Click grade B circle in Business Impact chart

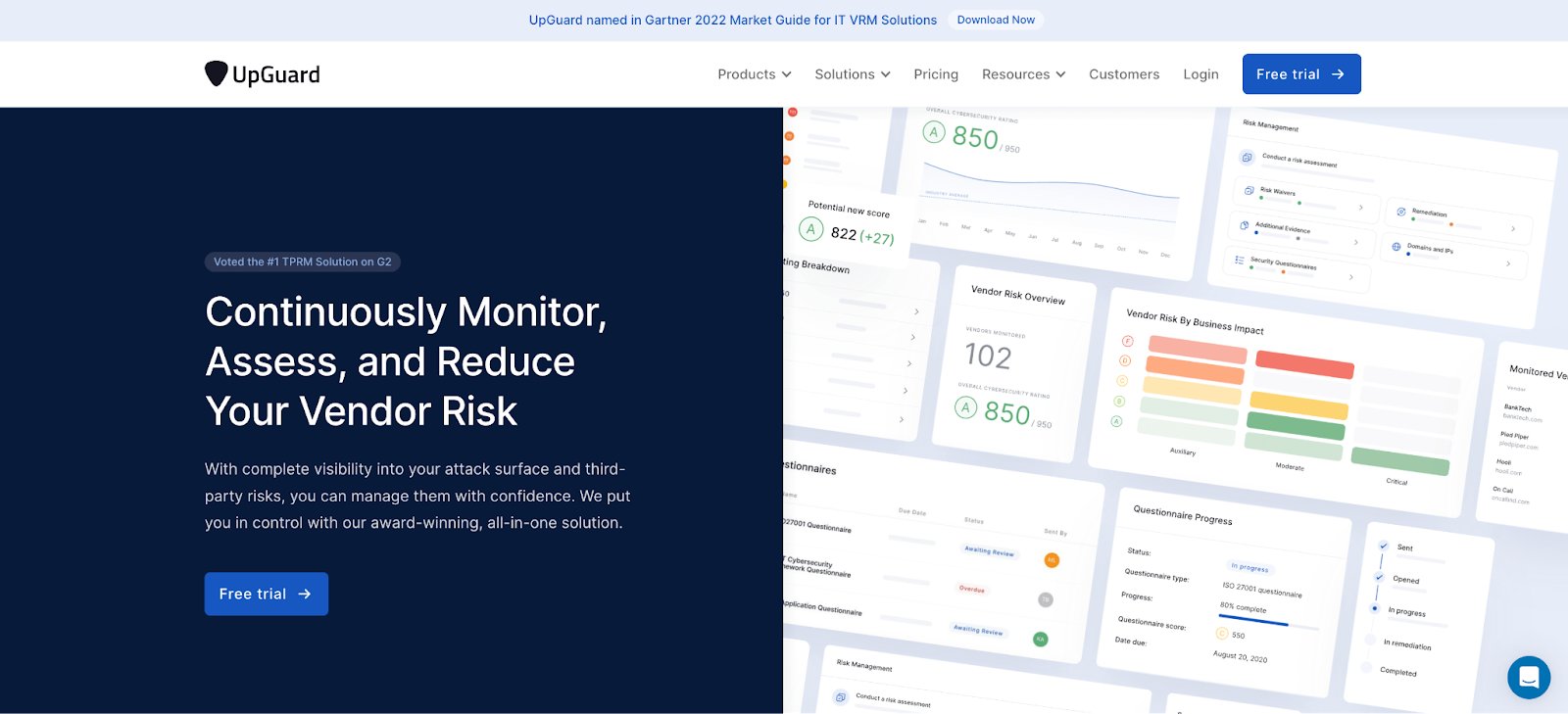coord(1119,402)
